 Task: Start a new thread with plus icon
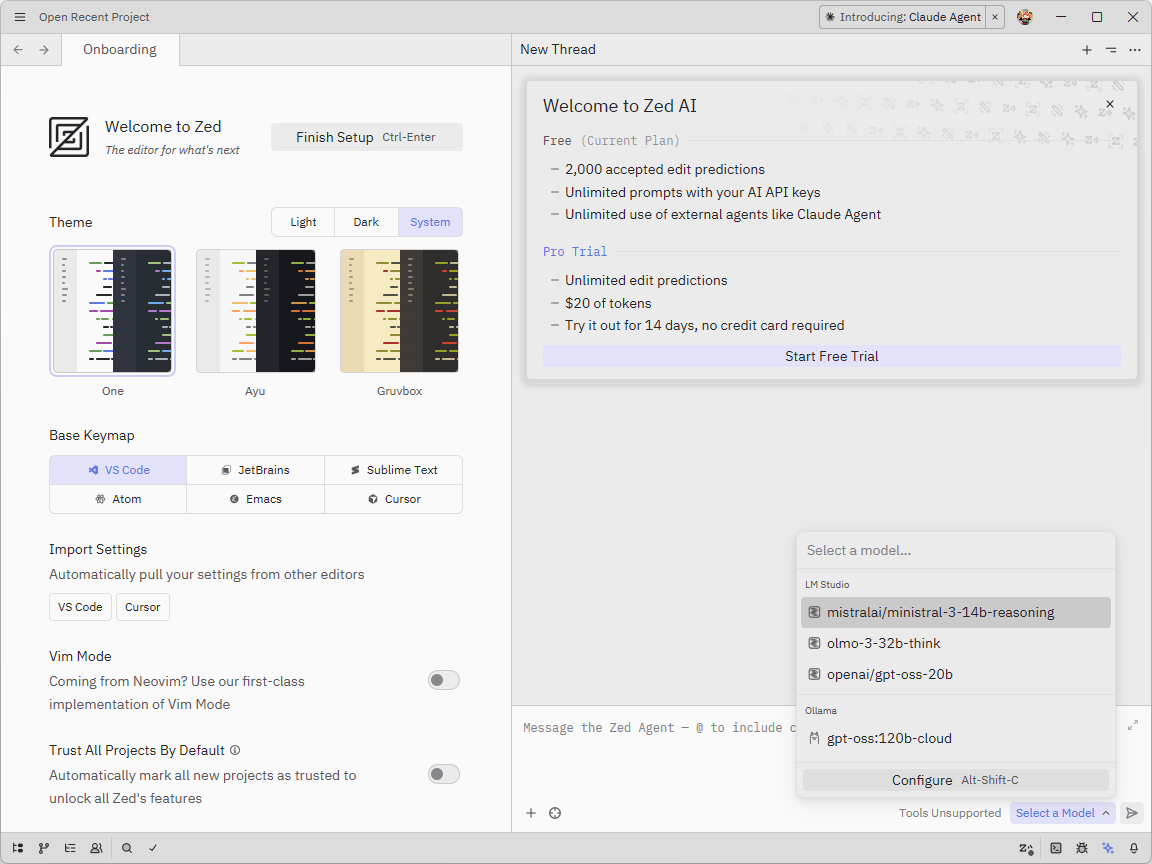coord(1087,50)
